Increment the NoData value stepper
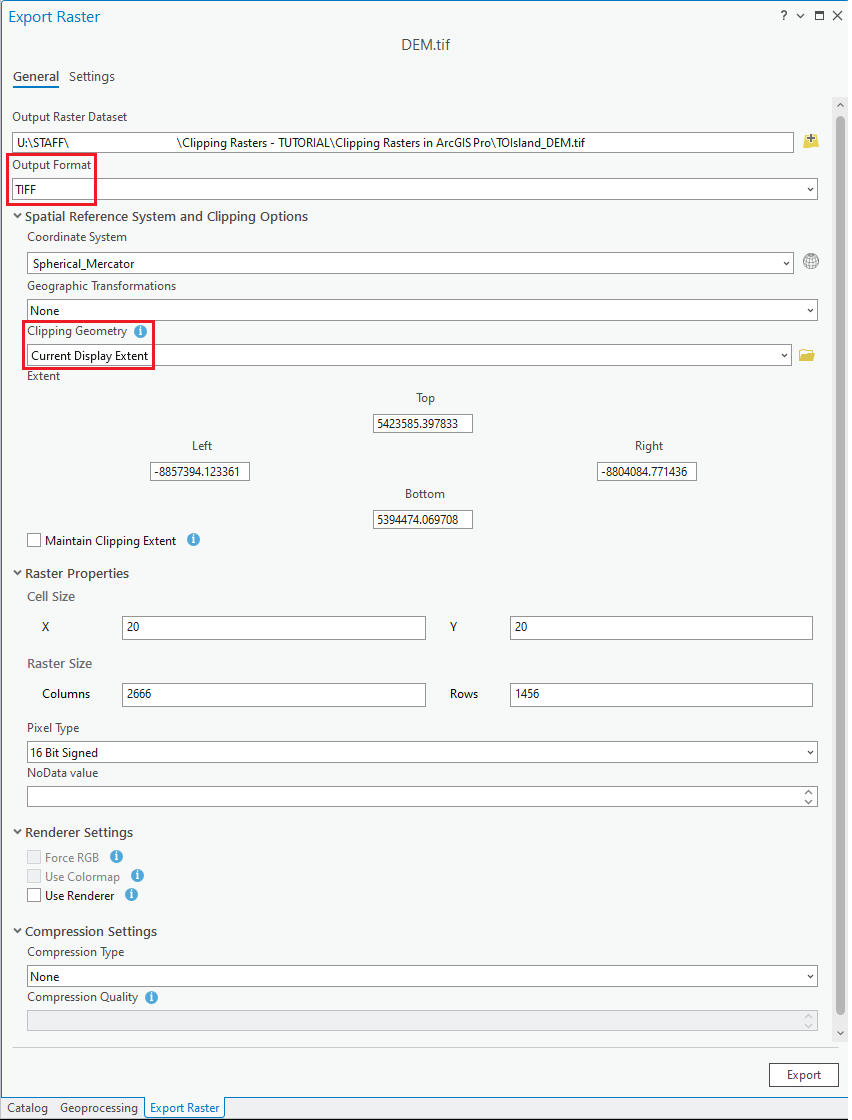The image size is (852, 1120). click(x=810, y=791)
